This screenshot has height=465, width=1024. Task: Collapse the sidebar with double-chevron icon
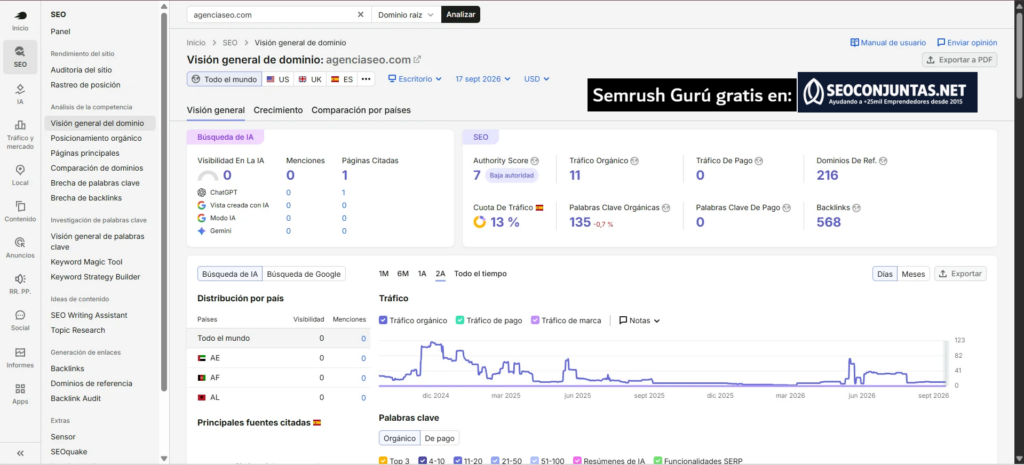tap(20, 453)
